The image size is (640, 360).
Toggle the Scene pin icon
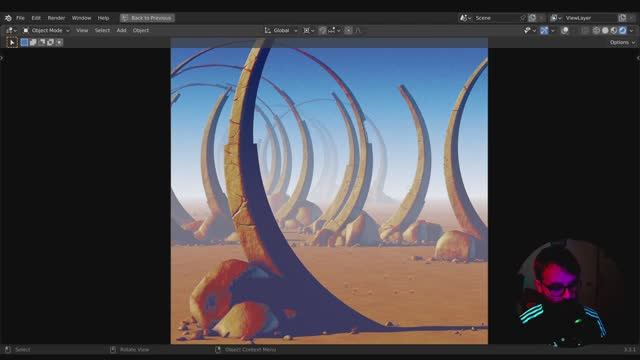coord(523,18)
